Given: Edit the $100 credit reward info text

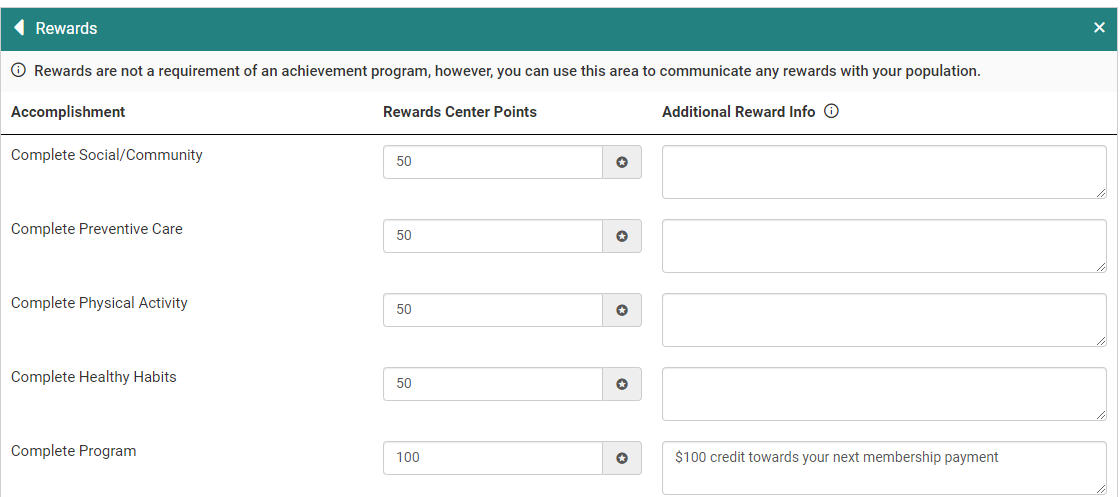Looking at the screenshot, I should tap(884, 467).
